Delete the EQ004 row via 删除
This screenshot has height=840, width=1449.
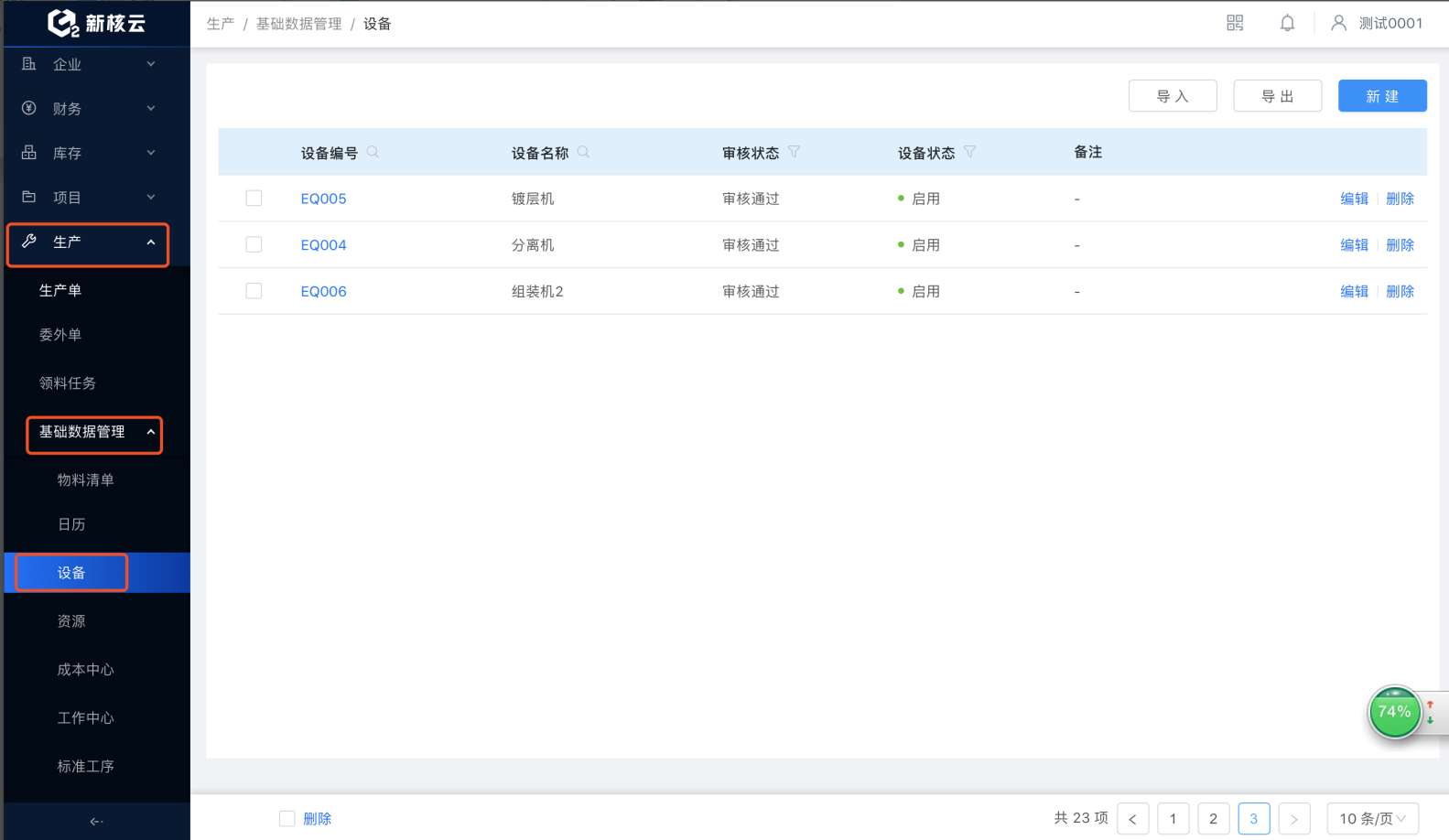coord(1400,245)
